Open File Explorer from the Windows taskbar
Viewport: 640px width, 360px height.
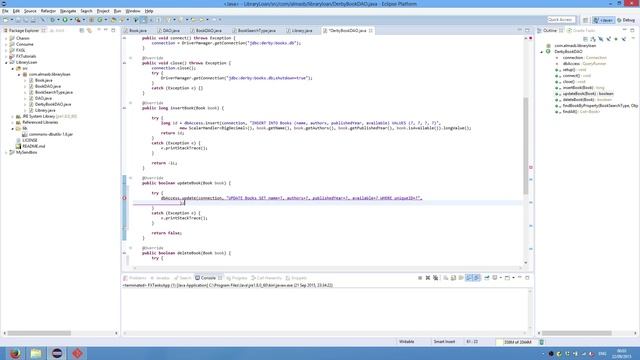36,353
